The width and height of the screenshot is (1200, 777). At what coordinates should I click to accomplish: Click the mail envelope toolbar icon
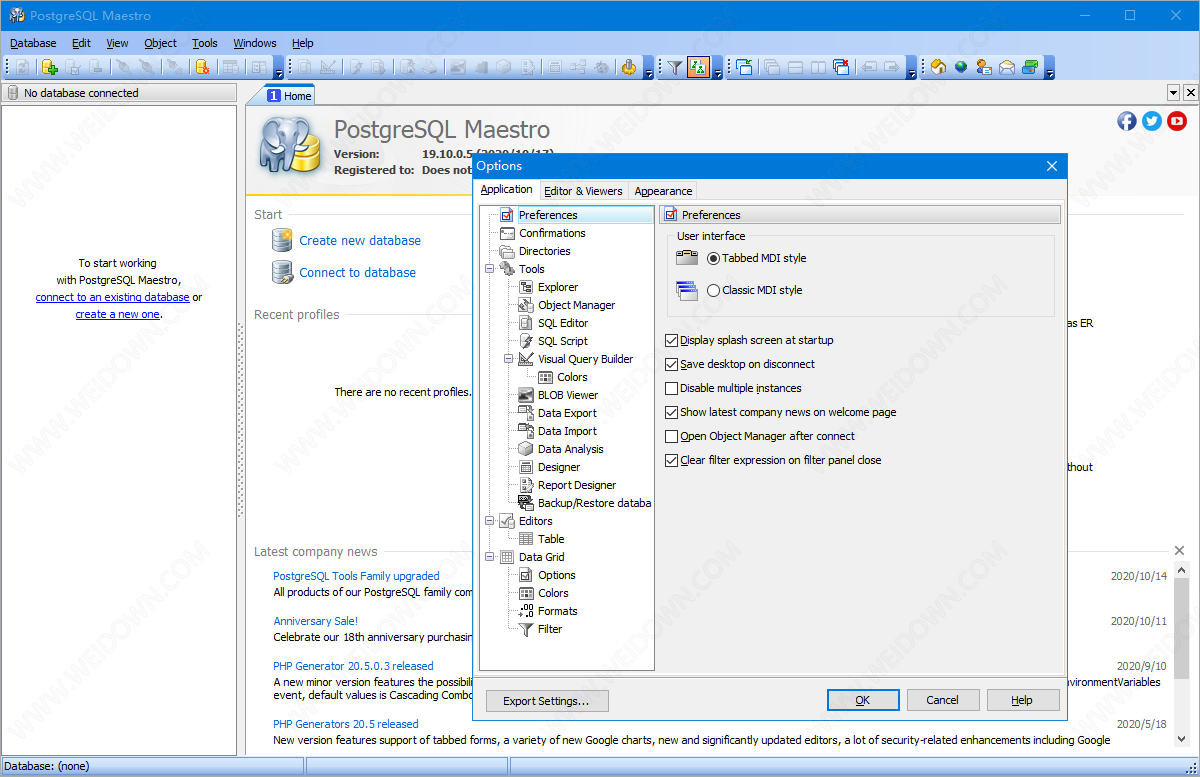[x=1007, y=67]
